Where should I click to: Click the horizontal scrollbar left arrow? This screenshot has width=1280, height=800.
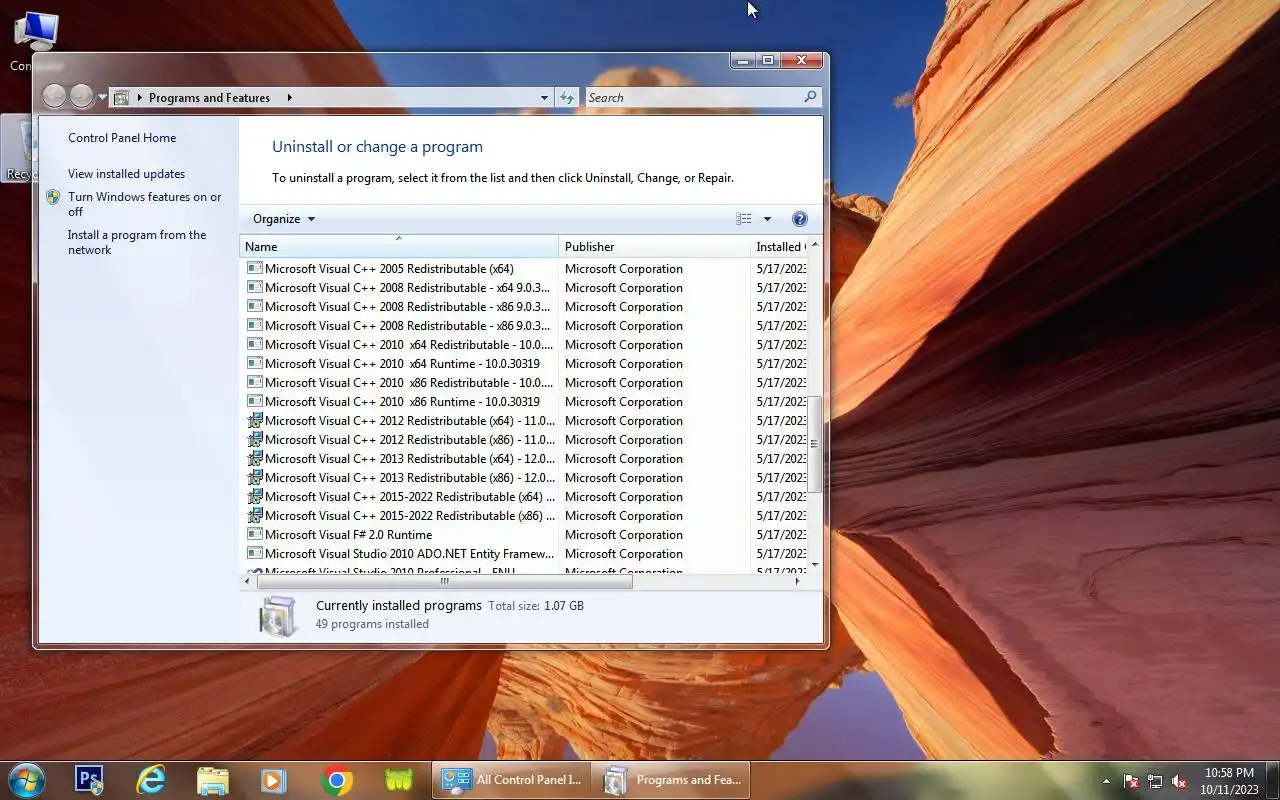(x=248, y=581)
